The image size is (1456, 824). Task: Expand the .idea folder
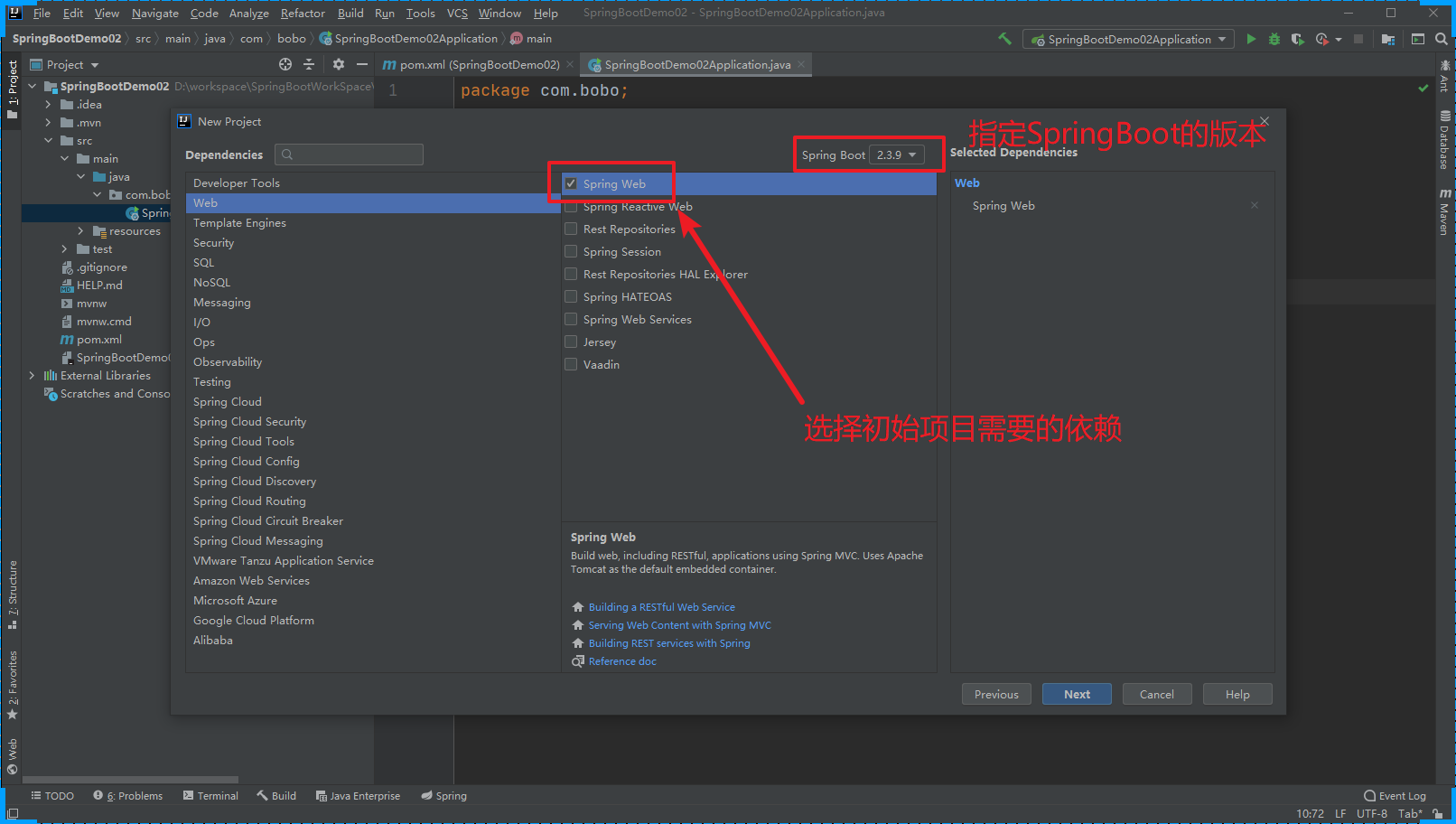tap(49, 105)
